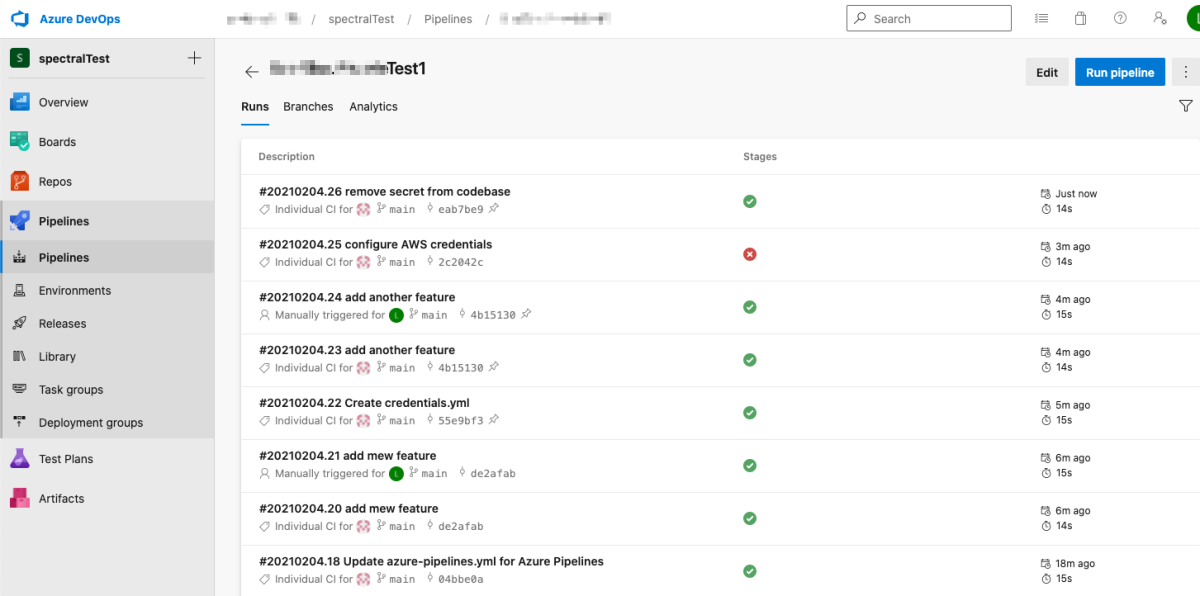Viewport: 1200px width, 596px height.
Task: Switch to the Branches tab
Action: (308, 107)
